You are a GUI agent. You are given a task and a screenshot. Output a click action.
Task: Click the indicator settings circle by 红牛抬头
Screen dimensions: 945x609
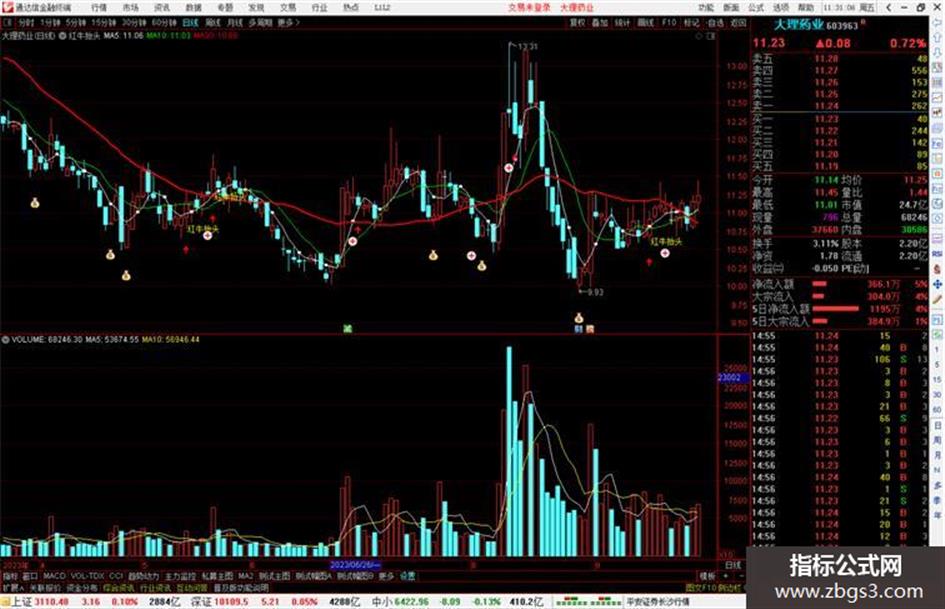click(x=63, y=36)
